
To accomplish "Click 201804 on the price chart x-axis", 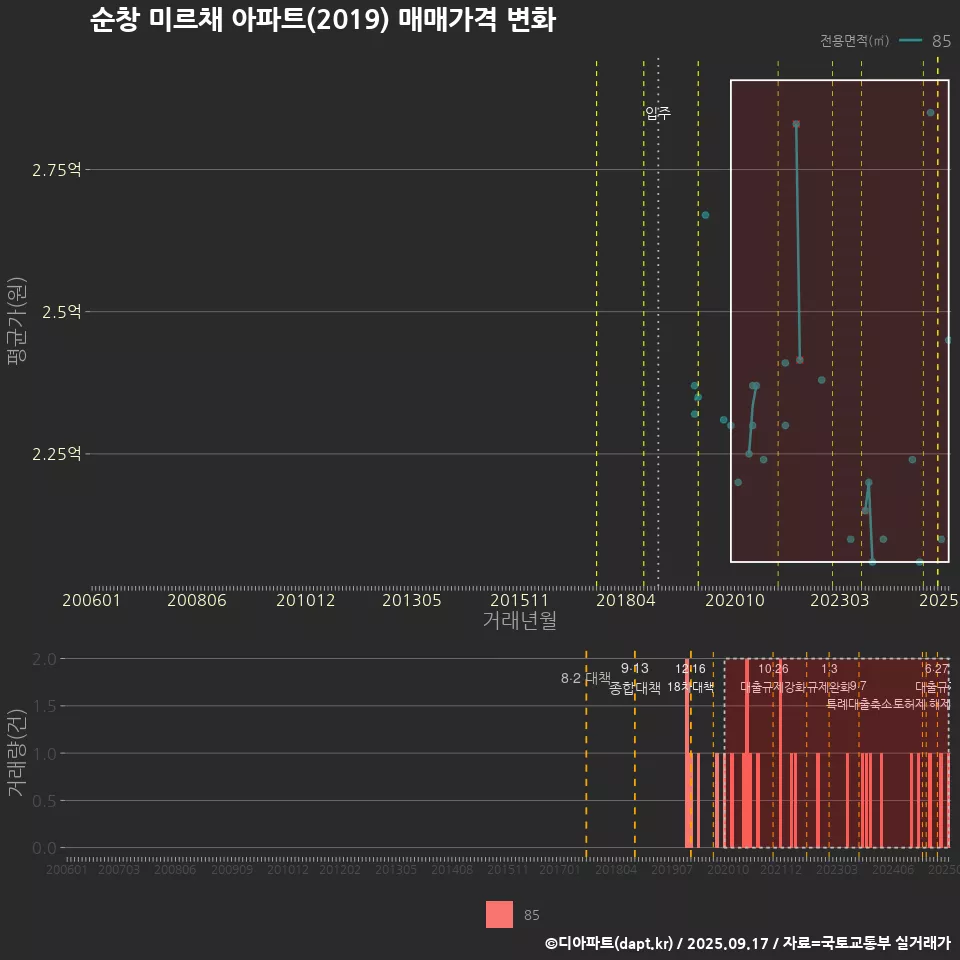I will coord(626,600).
